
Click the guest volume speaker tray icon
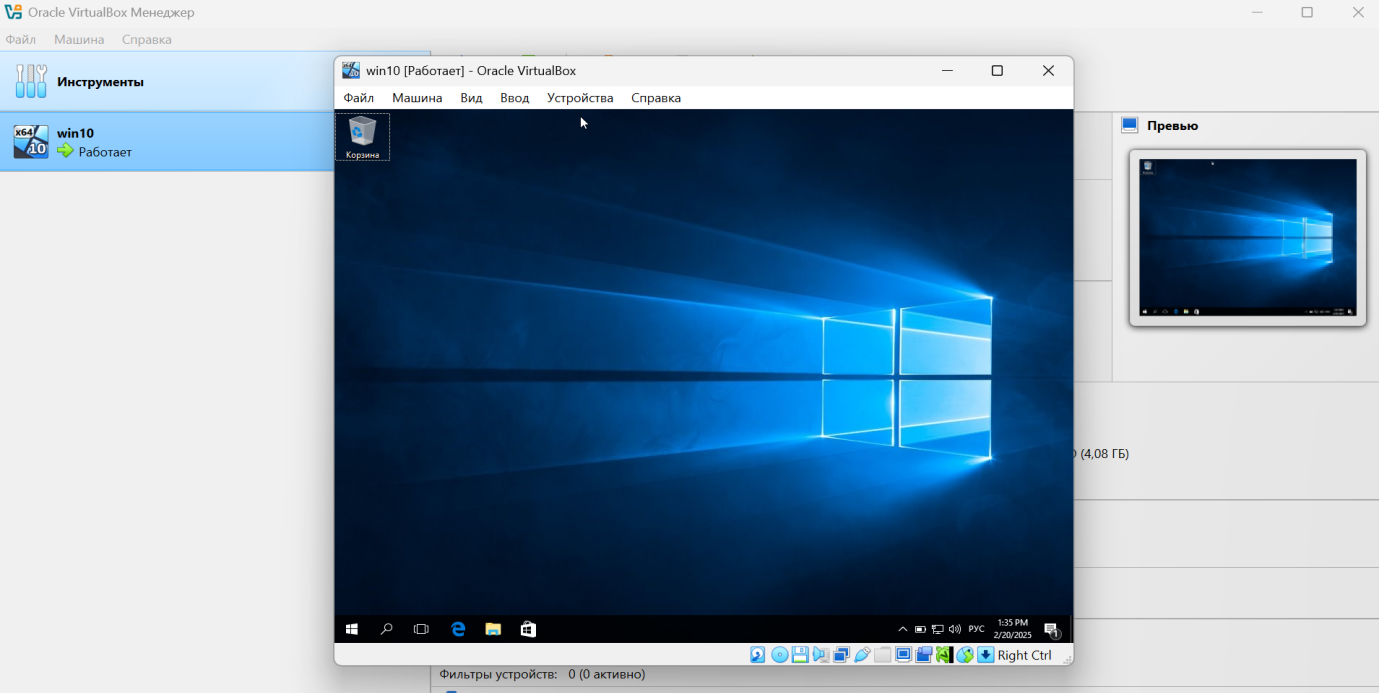(x=954, y=629)
